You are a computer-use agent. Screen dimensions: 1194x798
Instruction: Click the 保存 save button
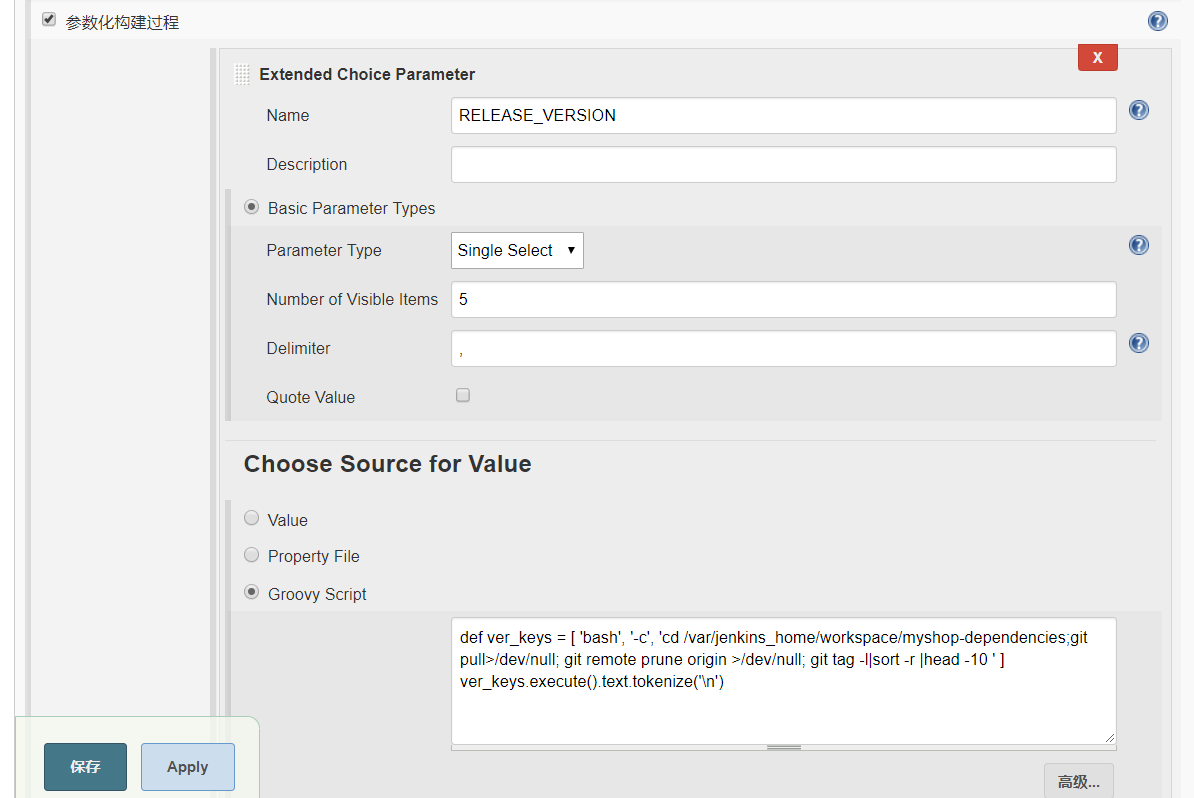click(85, 767)
